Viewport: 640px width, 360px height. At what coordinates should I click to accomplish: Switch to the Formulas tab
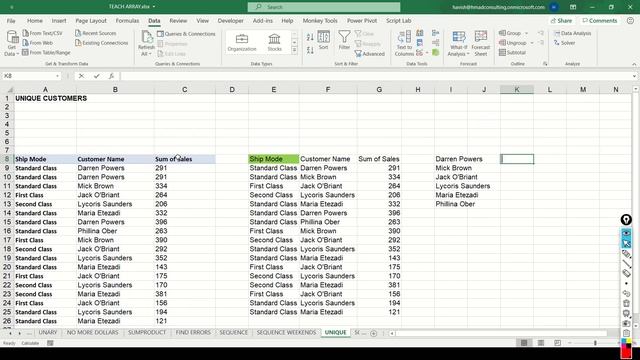127,20
